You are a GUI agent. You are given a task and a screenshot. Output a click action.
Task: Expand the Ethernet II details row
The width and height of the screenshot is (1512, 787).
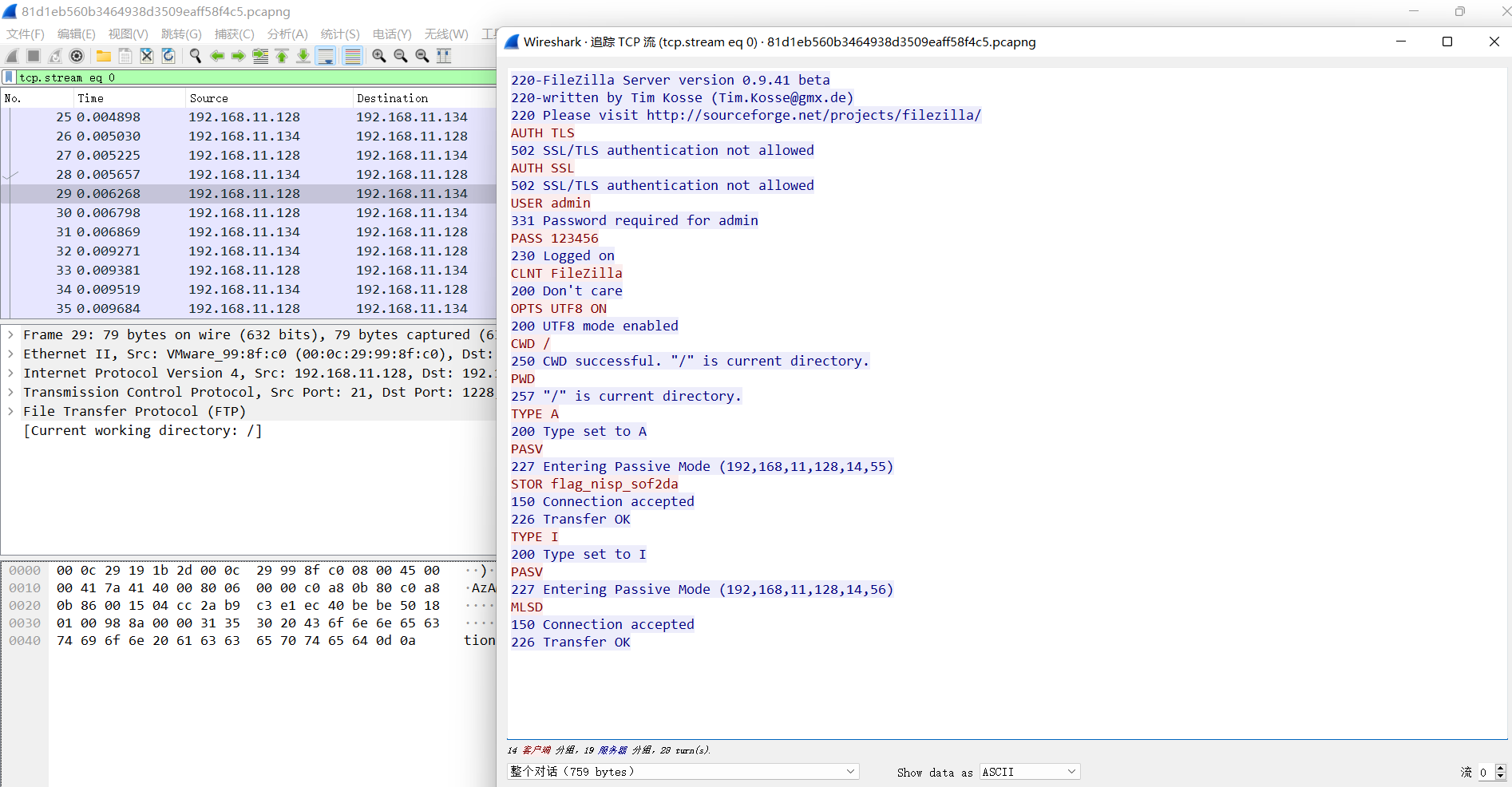10,354
